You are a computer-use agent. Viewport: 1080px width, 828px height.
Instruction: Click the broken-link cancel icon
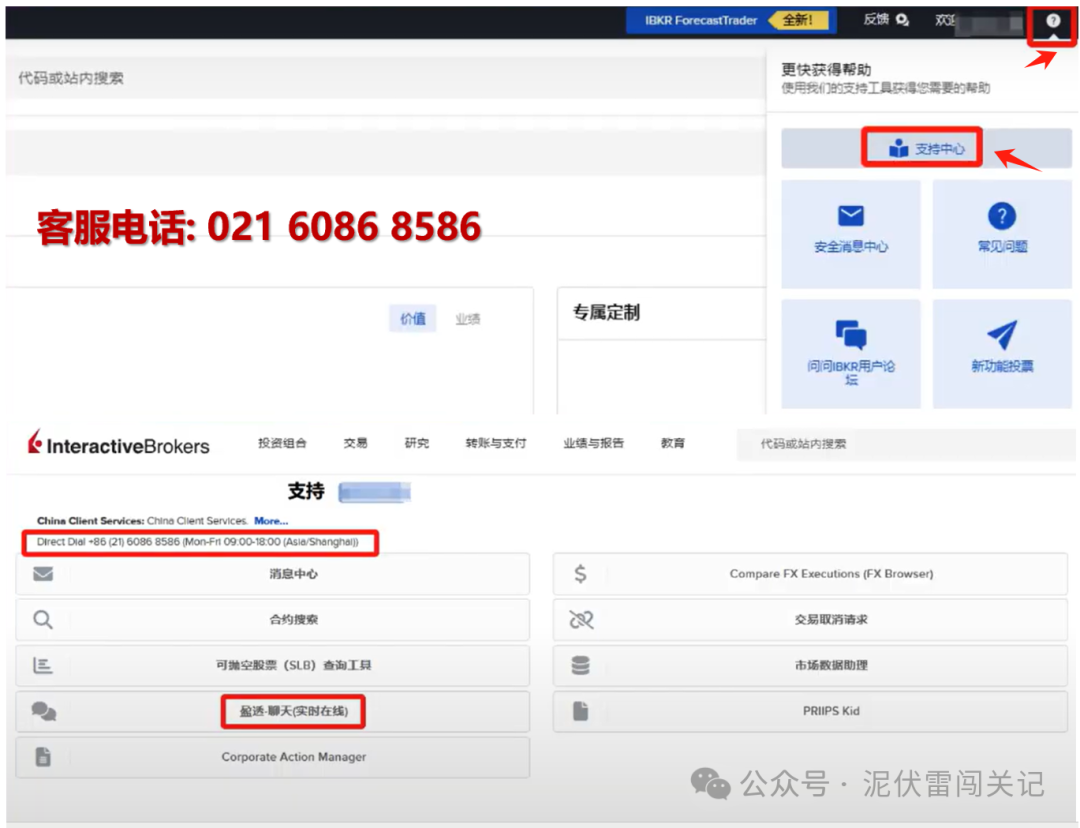(x=581, y=619)
